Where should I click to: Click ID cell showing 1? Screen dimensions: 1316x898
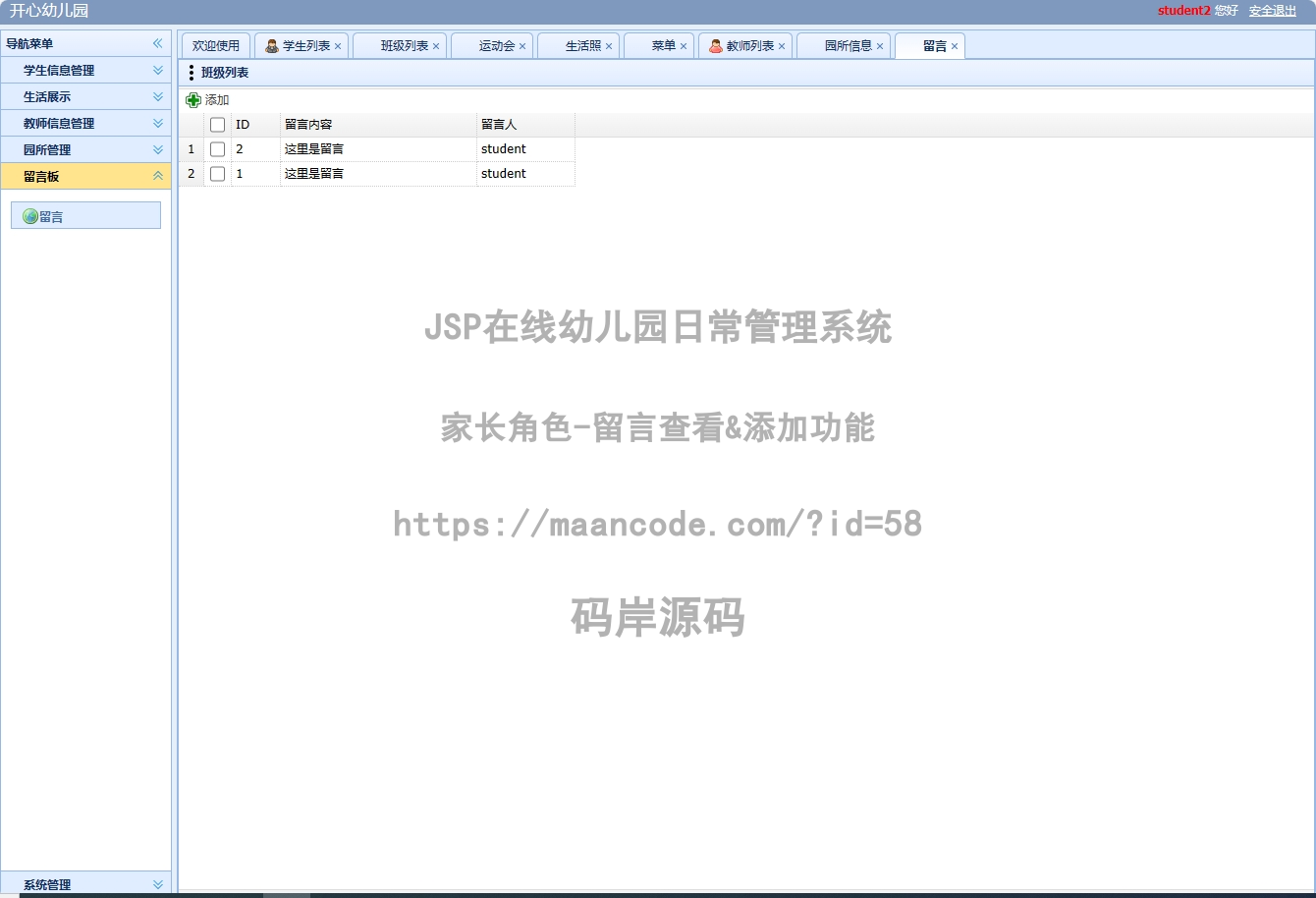[255, 174]
